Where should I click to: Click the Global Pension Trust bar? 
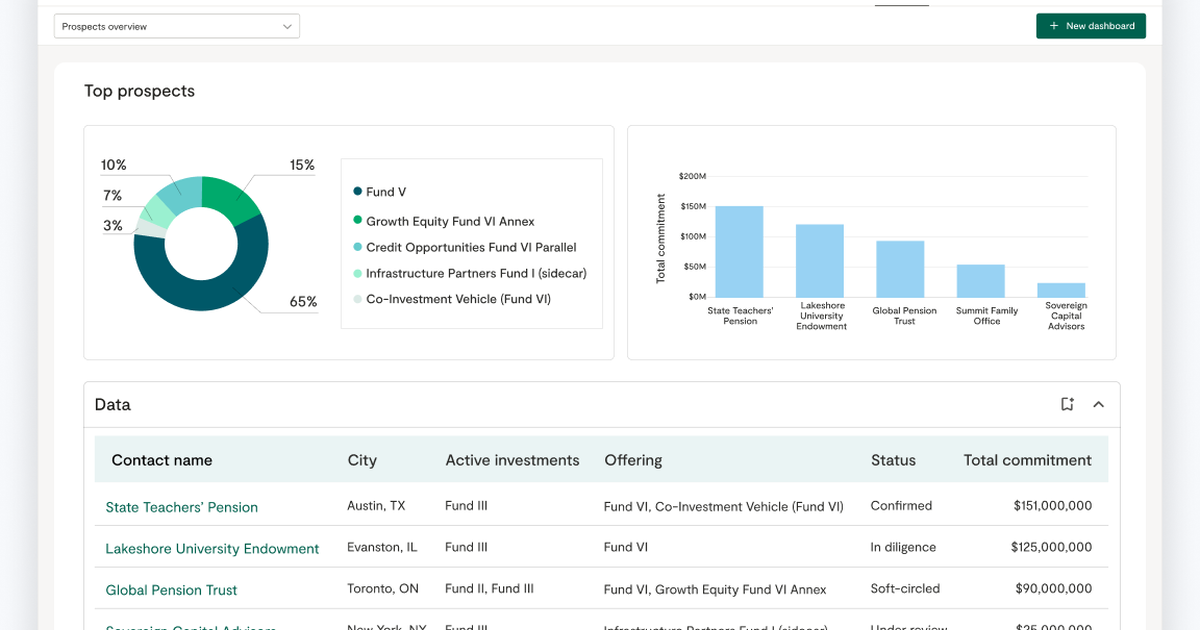tap(900, 269)
